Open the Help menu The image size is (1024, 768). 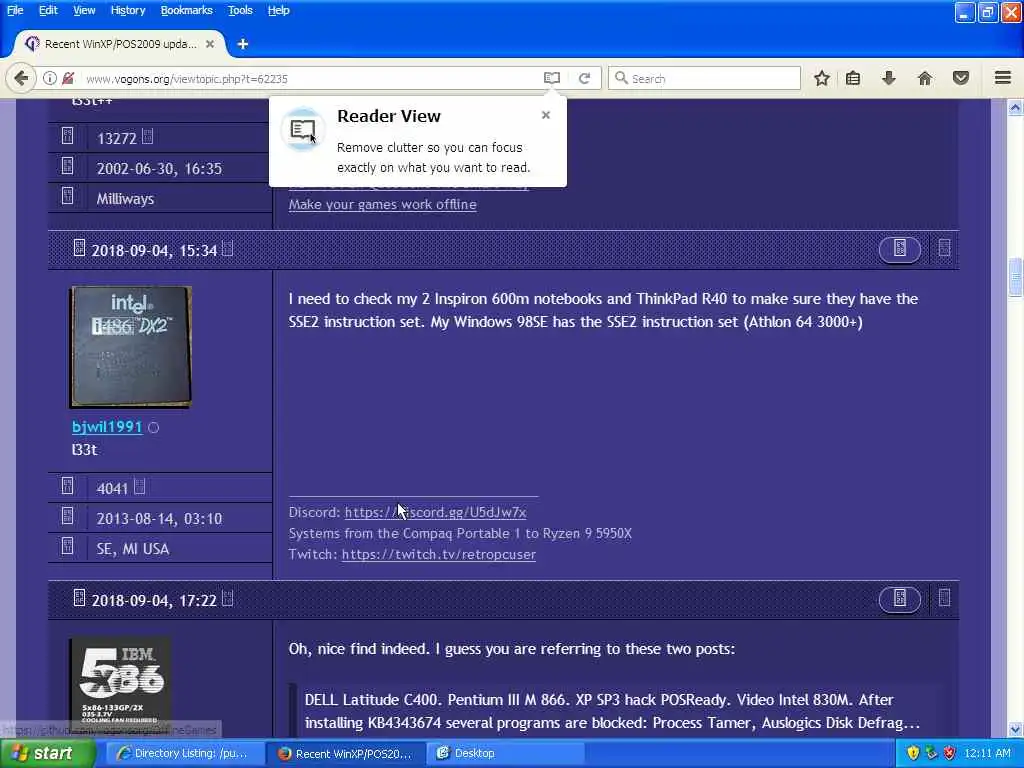tap(278, 10)
